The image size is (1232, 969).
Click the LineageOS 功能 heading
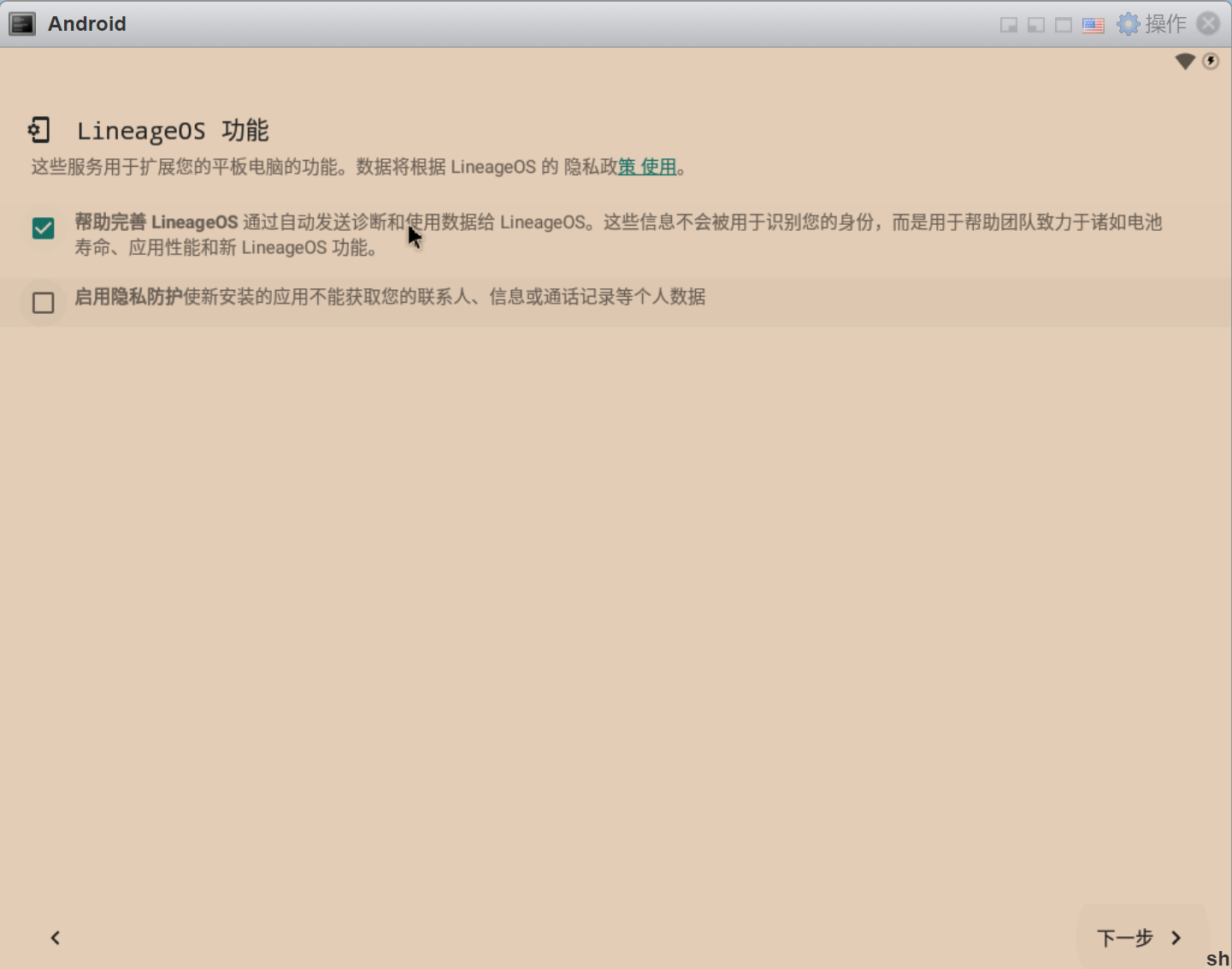pyautogui.click(x=173, y=131)
